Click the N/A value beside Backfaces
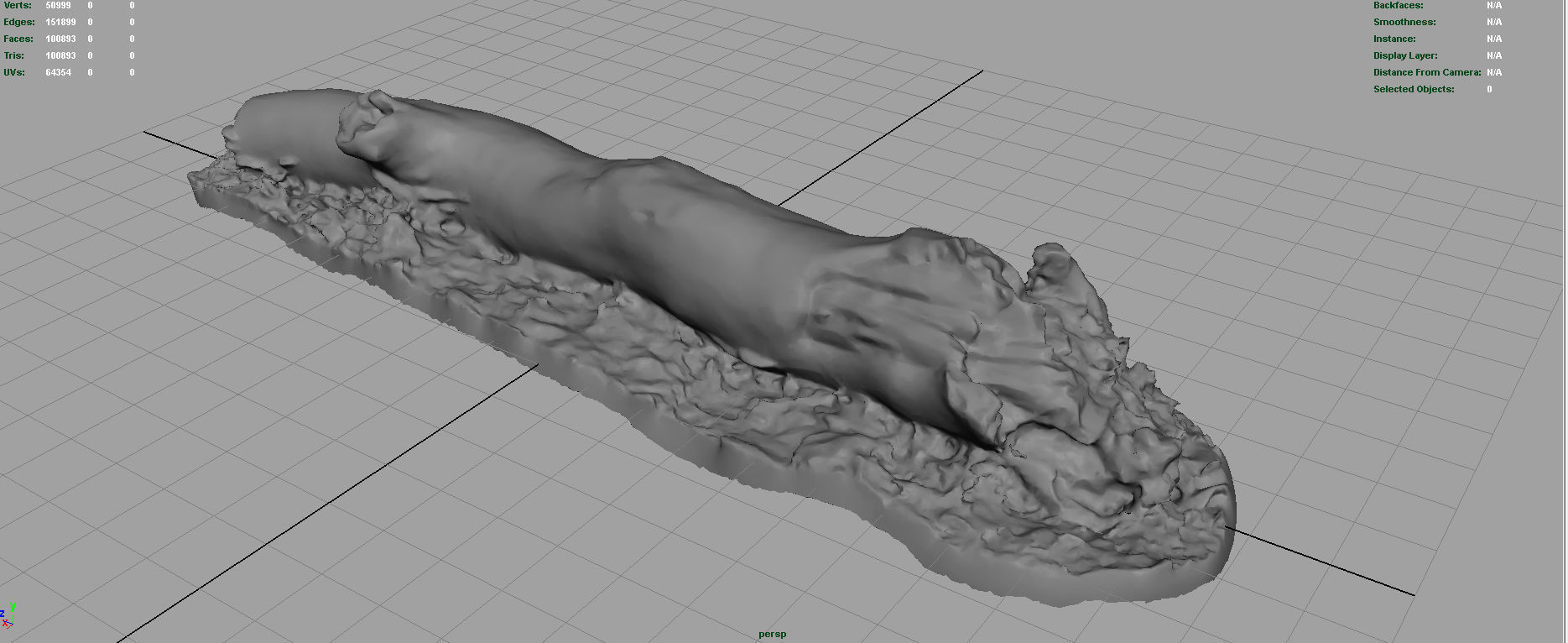Screen dimensions: 1568x643 tap(1494, 5)
